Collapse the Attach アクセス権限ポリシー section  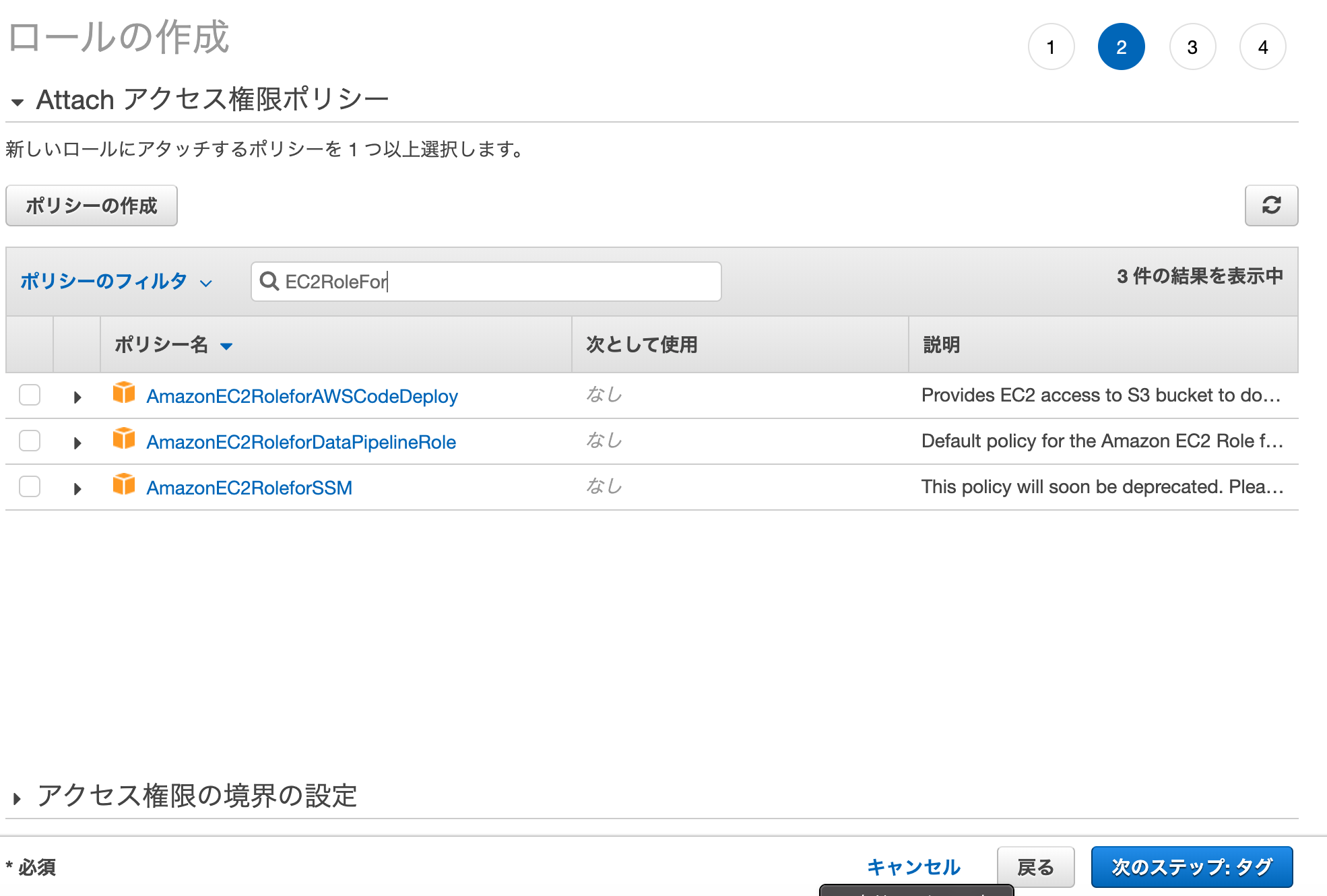coord(18,102)
